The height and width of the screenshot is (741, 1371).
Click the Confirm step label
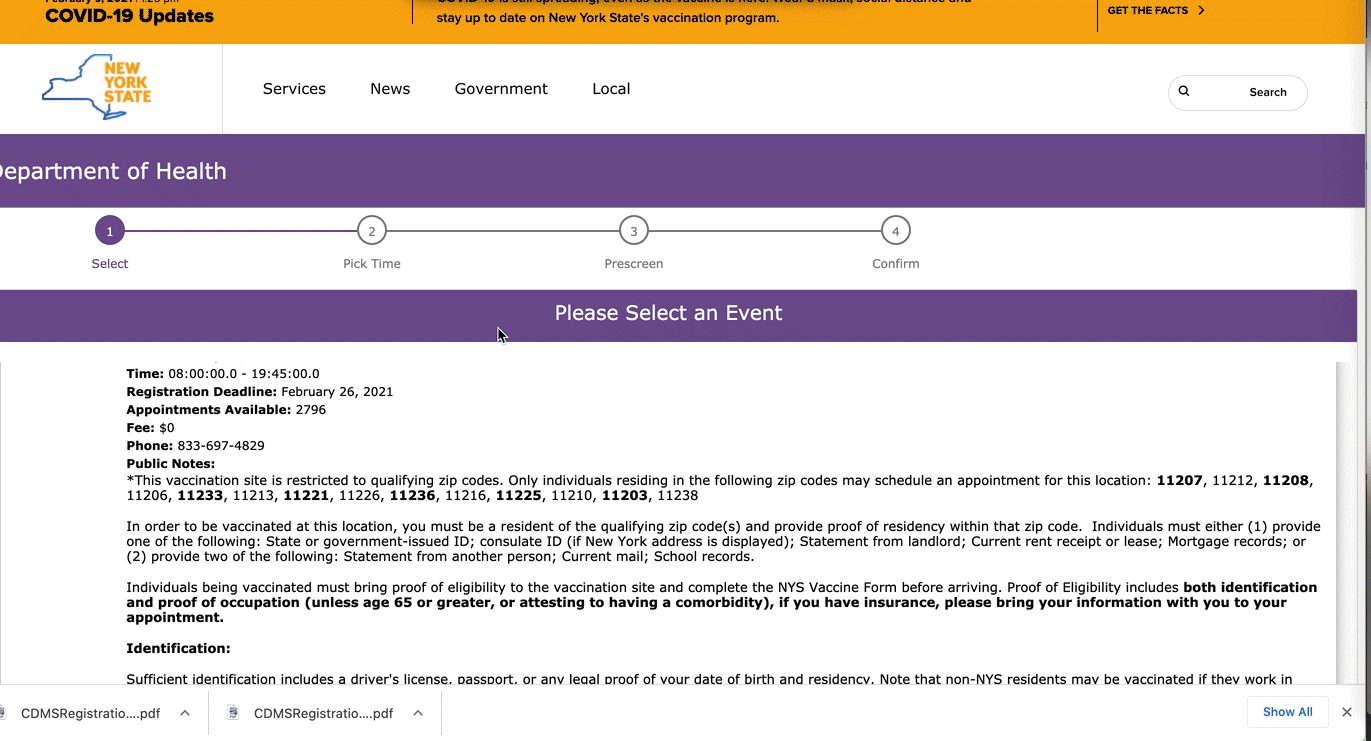pyautogui.click(x=896, y=264)
